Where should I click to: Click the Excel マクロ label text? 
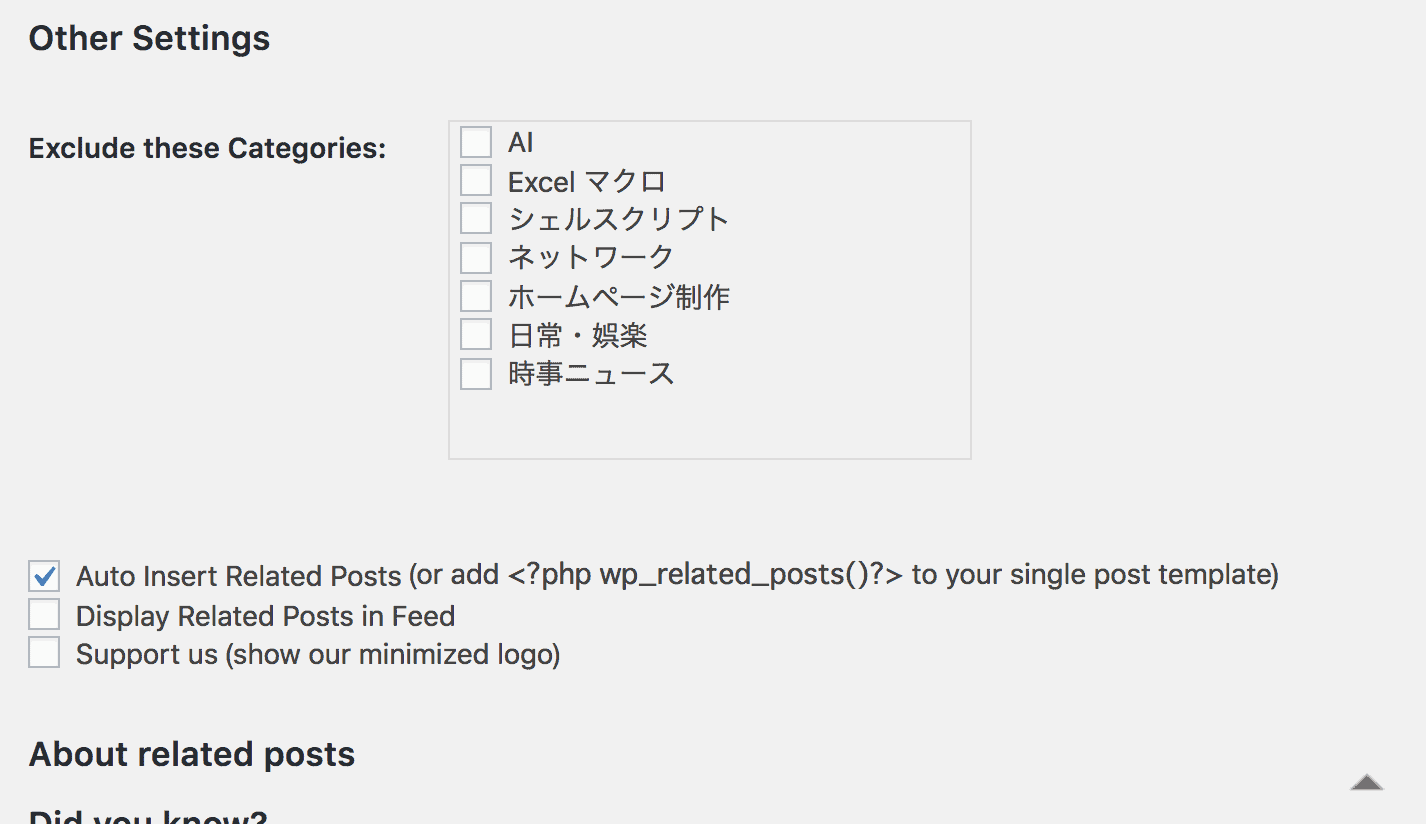586,182
